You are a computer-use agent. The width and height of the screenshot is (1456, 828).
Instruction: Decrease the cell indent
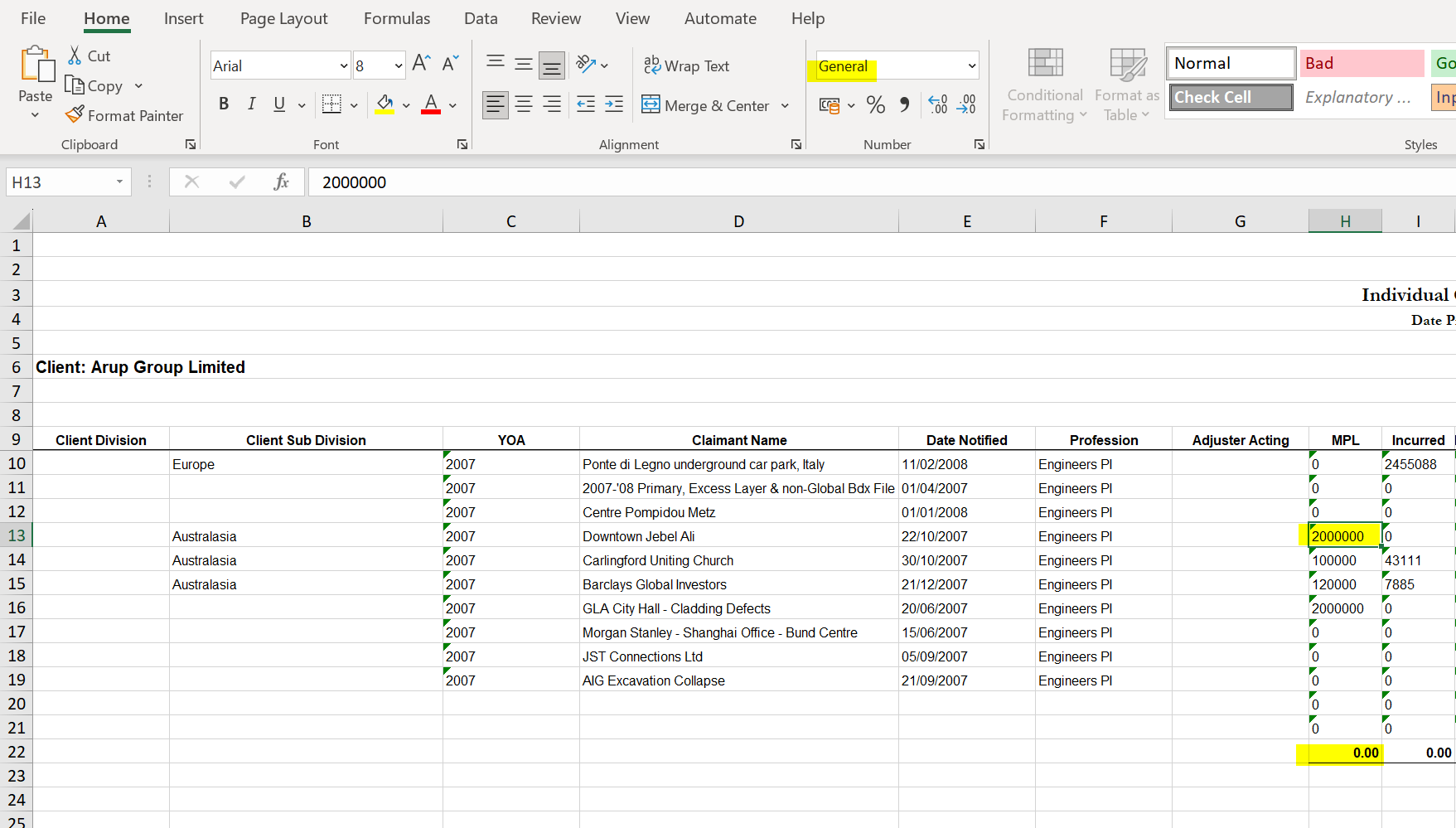(586, 104)
